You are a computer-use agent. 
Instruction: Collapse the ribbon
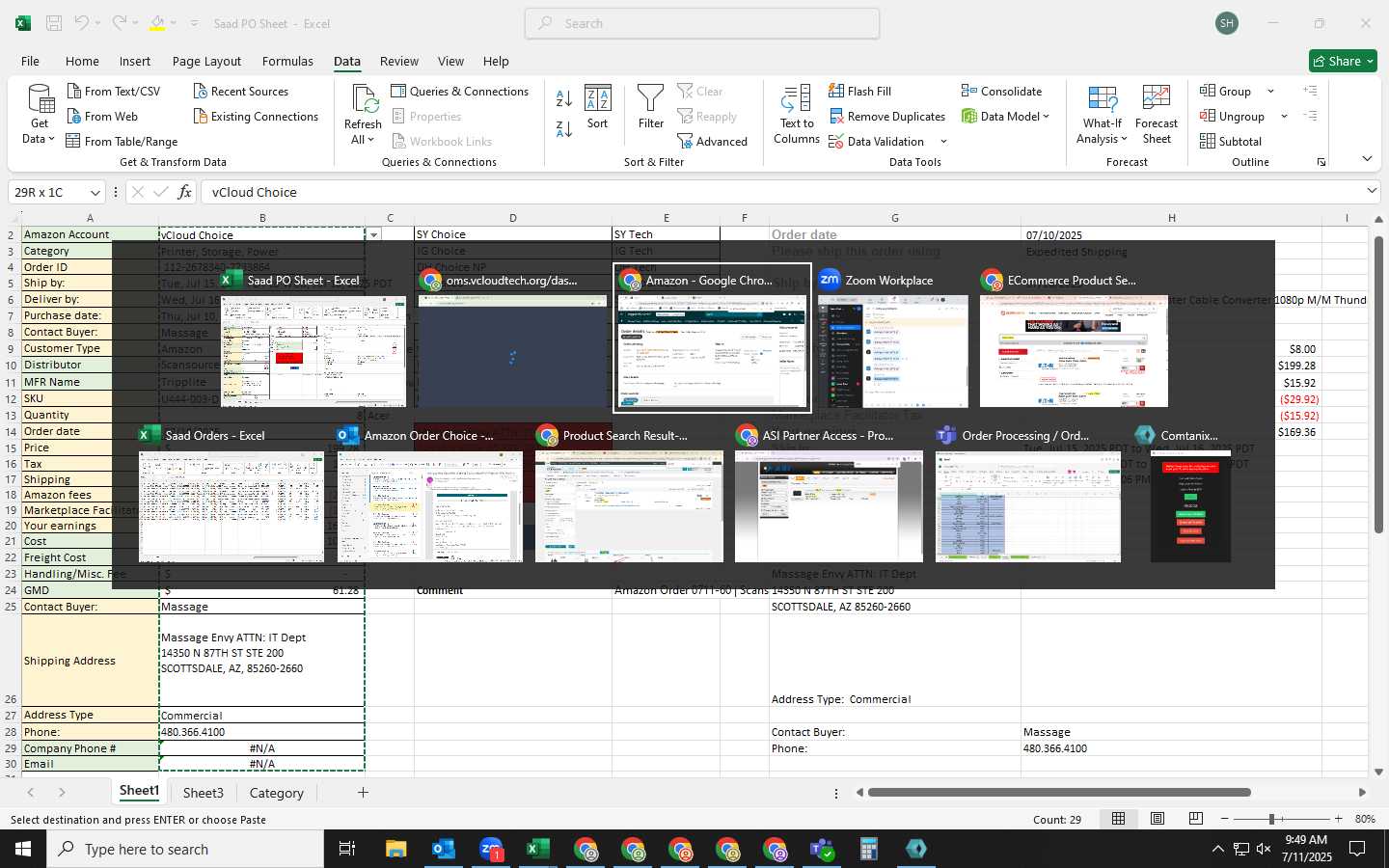pyautogui.click(x=1367, y=158)
